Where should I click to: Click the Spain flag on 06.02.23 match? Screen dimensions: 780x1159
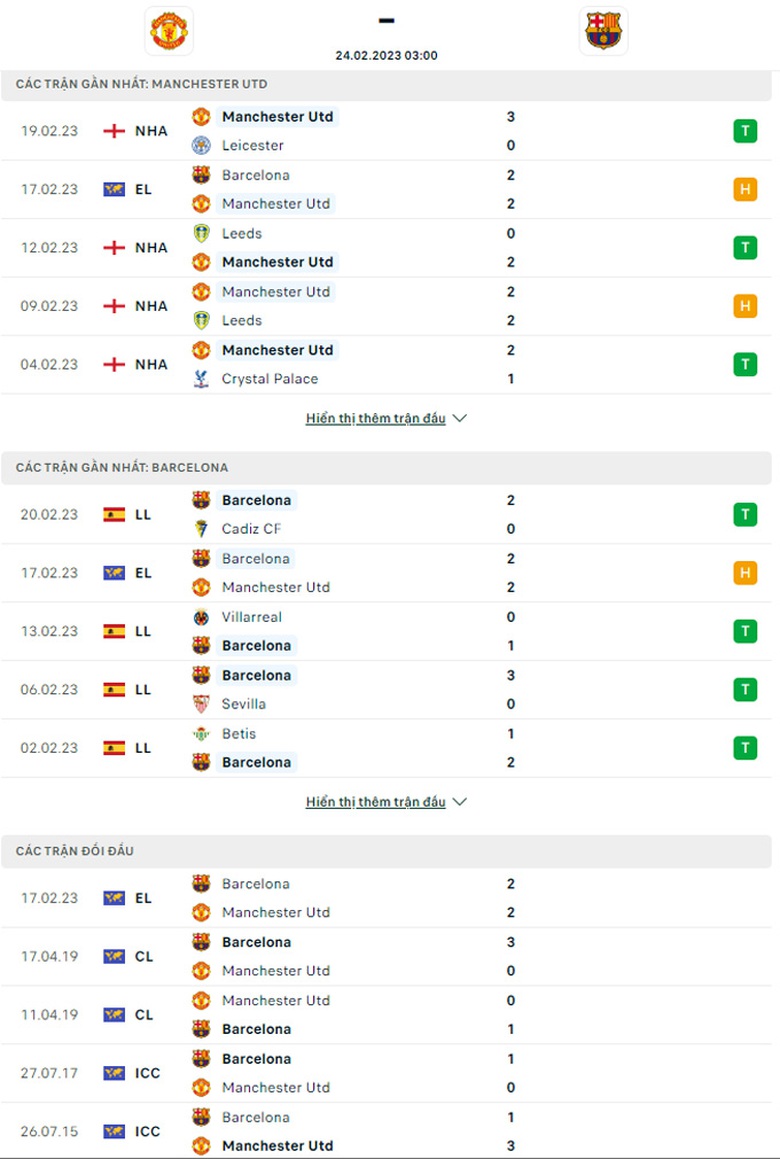[114, 690]
